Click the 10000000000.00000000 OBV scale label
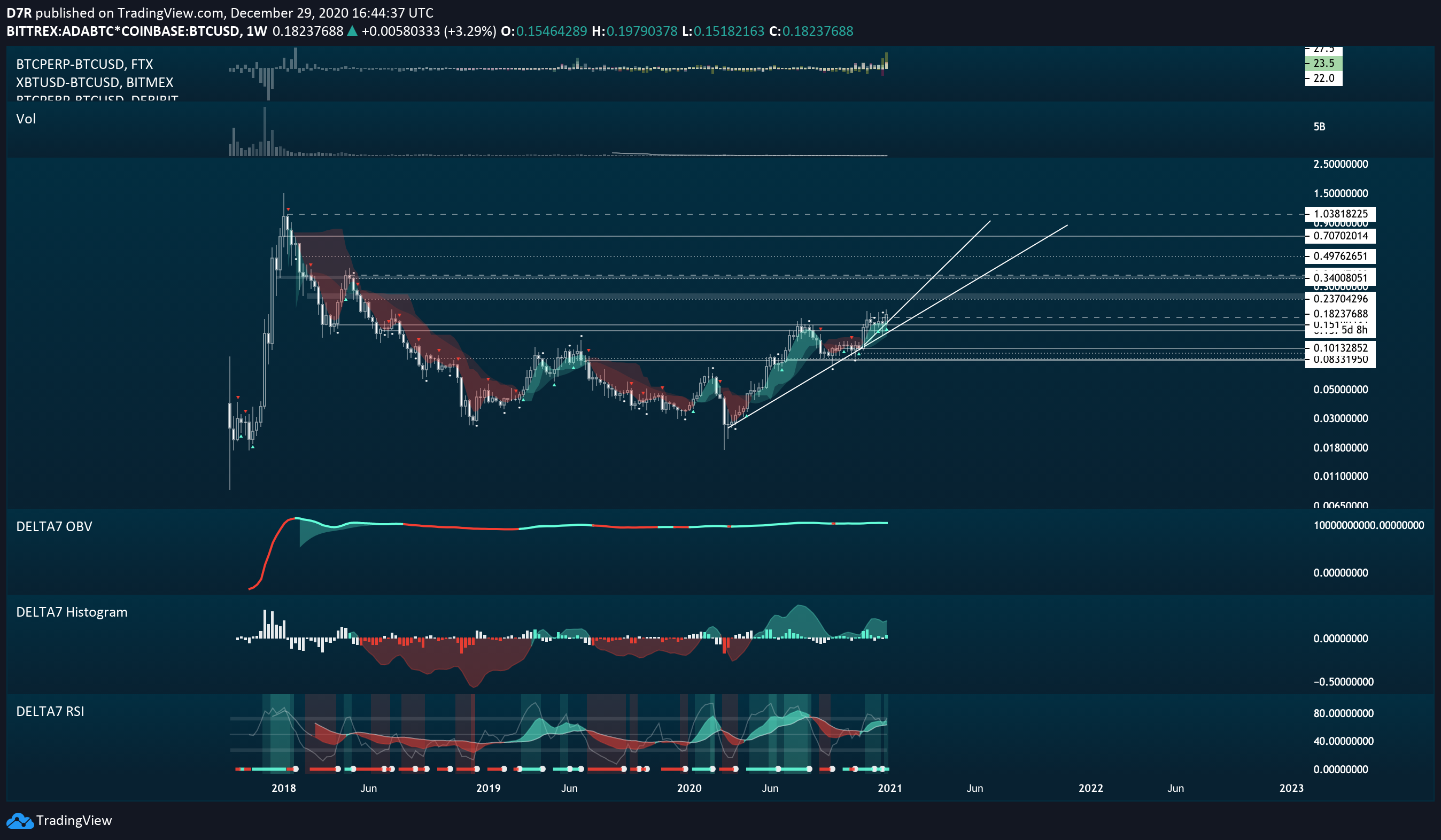Viewport: 1441px width, 840px height. (1368, 525)
